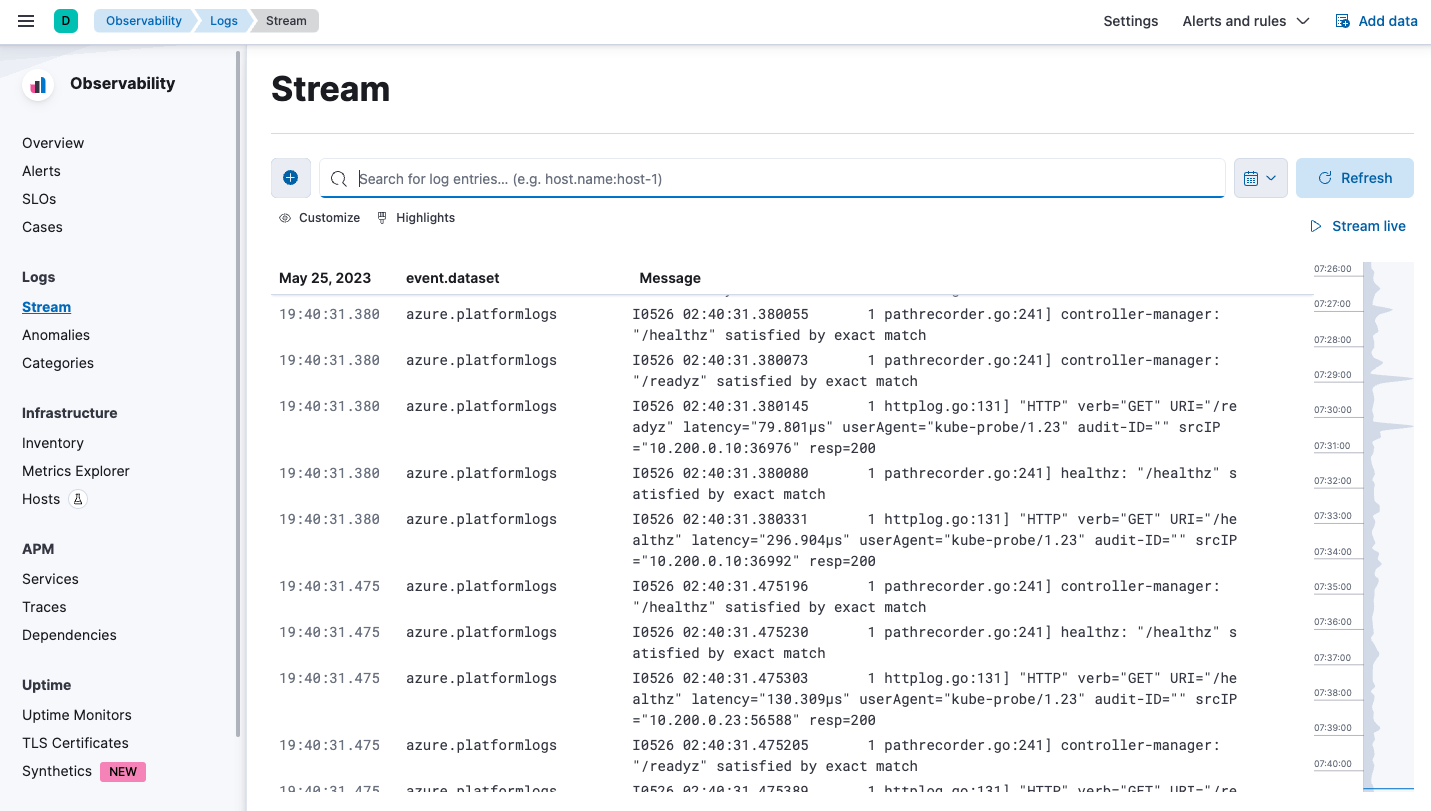
Task: Click the Observability breadcrumb
Action: tap(142, 20)
